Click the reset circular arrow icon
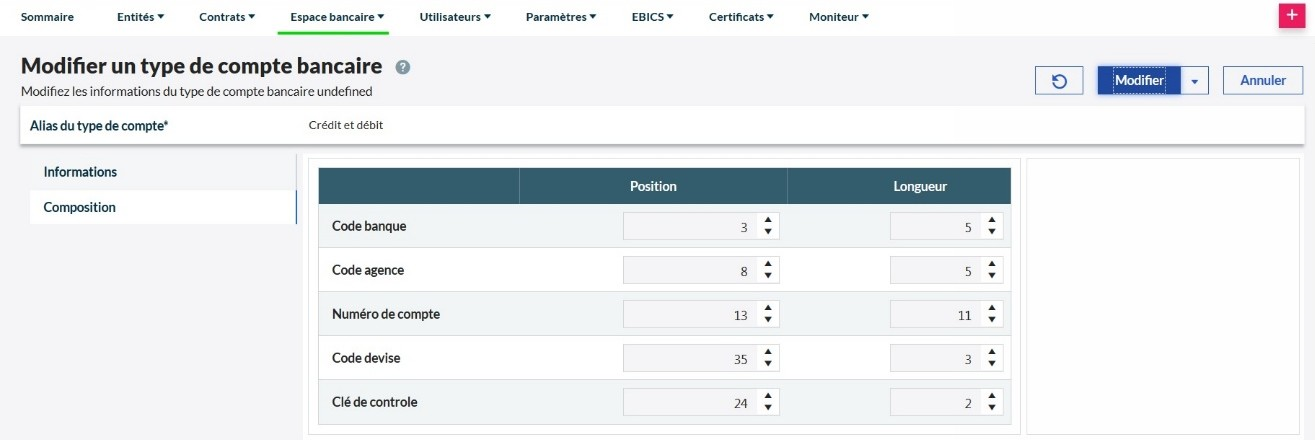This screenshot has width=1315, height=440. [1059, 81]
